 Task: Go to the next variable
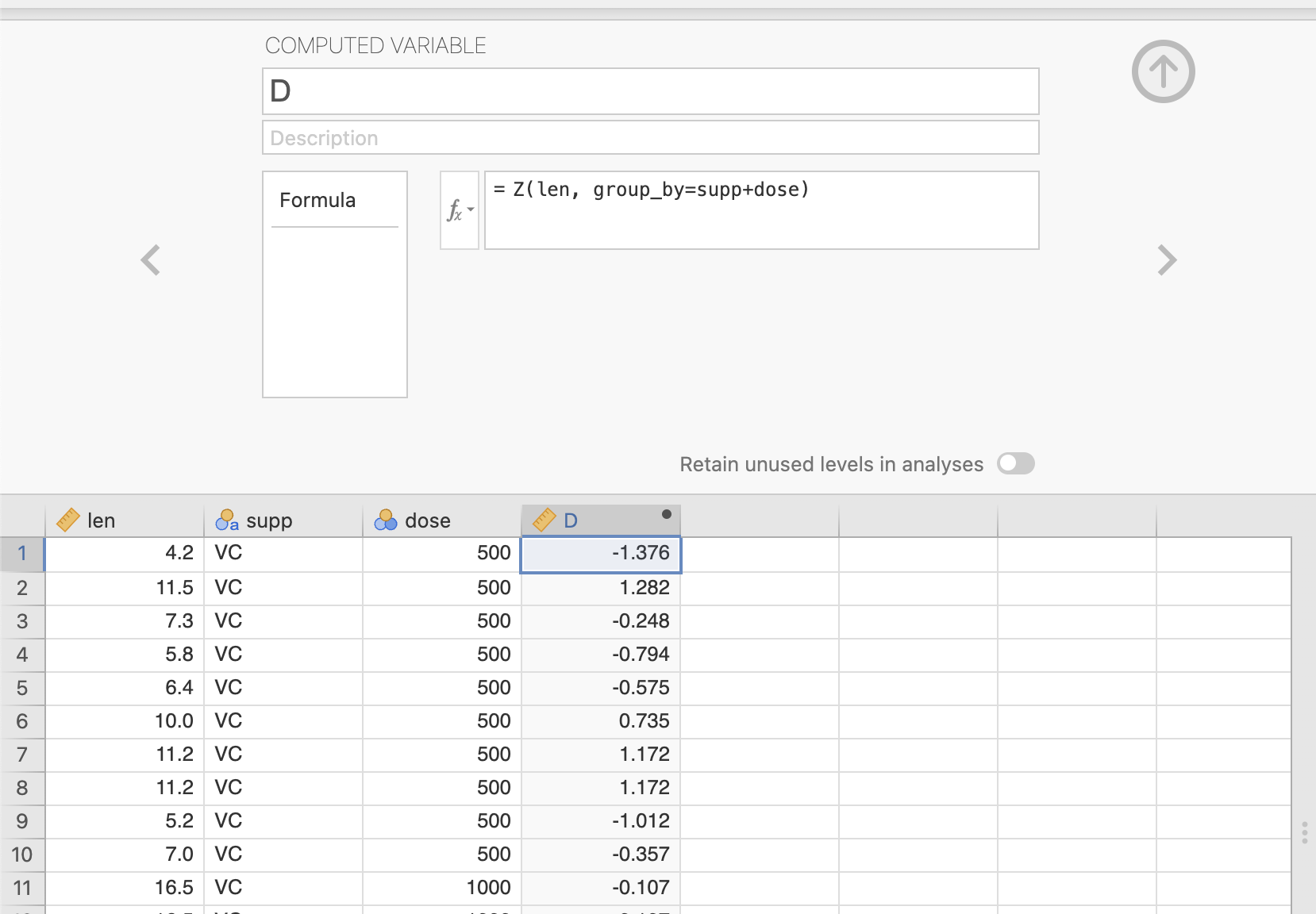pos(1167,259)
